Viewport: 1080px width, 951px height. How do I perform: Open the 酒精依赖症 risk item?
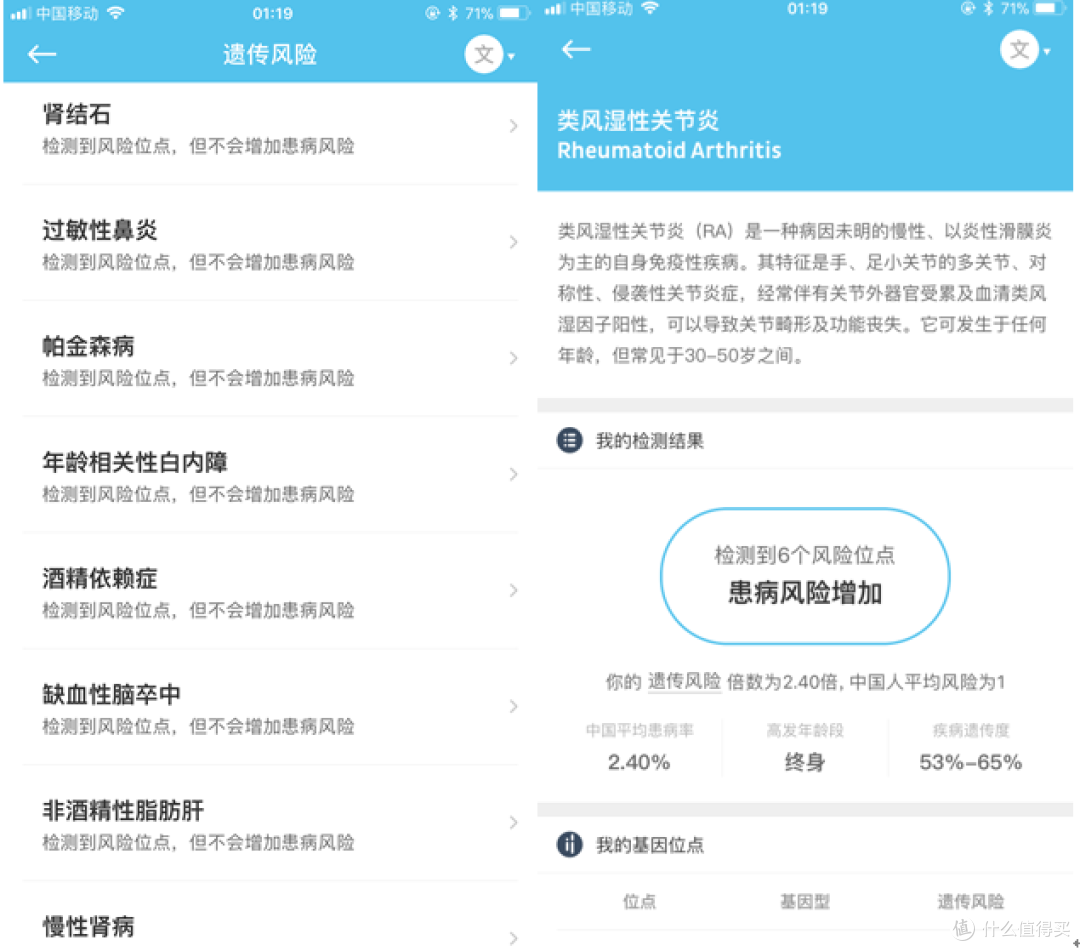click(x=270, y=592)
